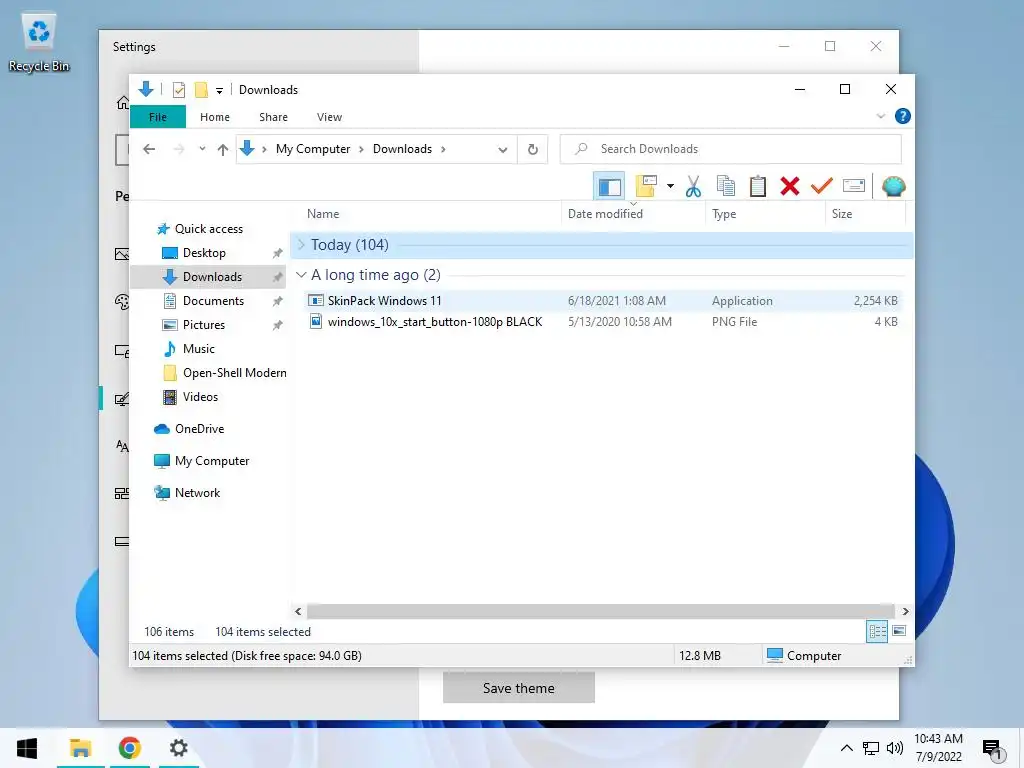Refresh the Downloads folder

click(x=533, y=150)
